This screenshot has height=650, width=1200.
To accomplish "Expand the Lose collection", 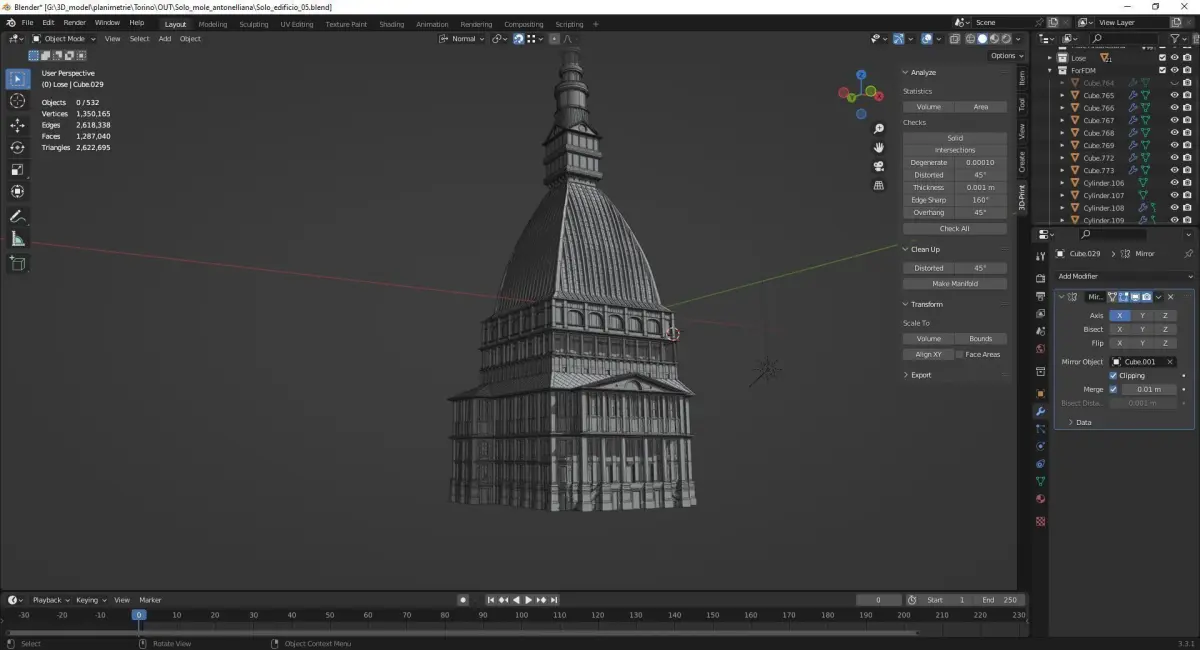I will click(x=1050, y=58).
